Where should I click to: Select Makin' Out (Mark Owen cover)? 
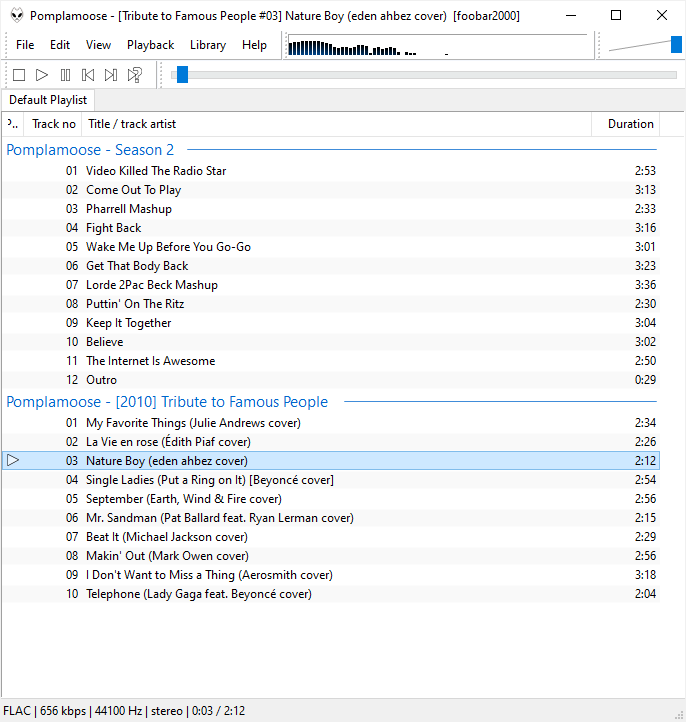(x=331, y=556)
